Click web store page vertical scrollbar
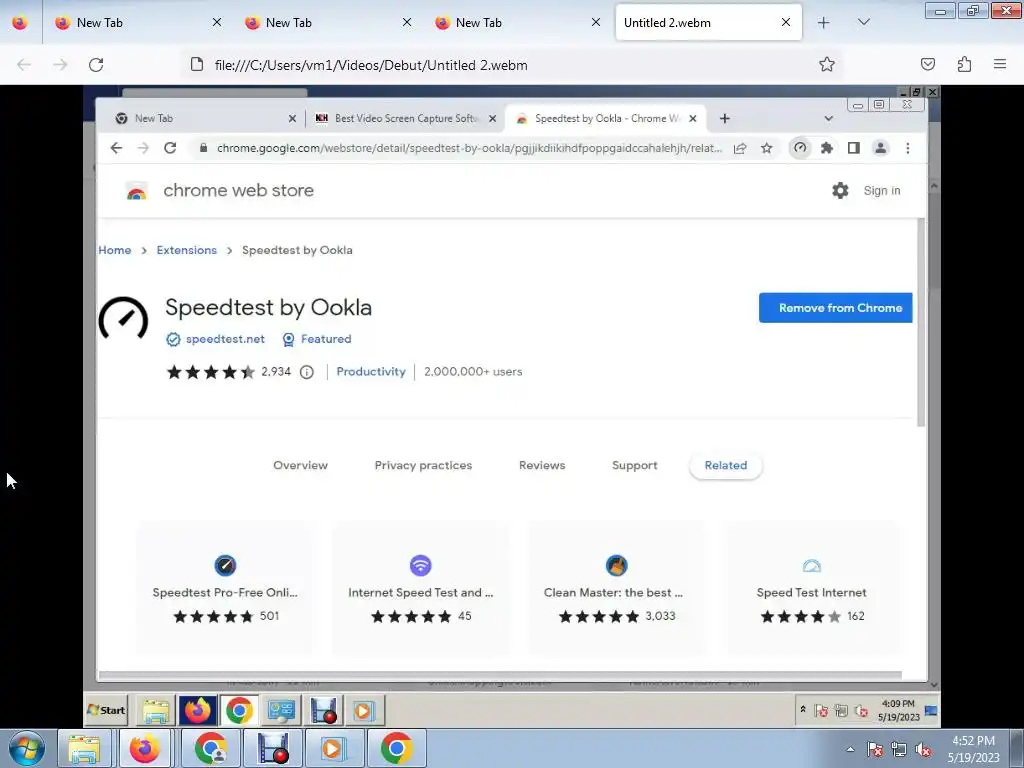 (x=921, y=323)
